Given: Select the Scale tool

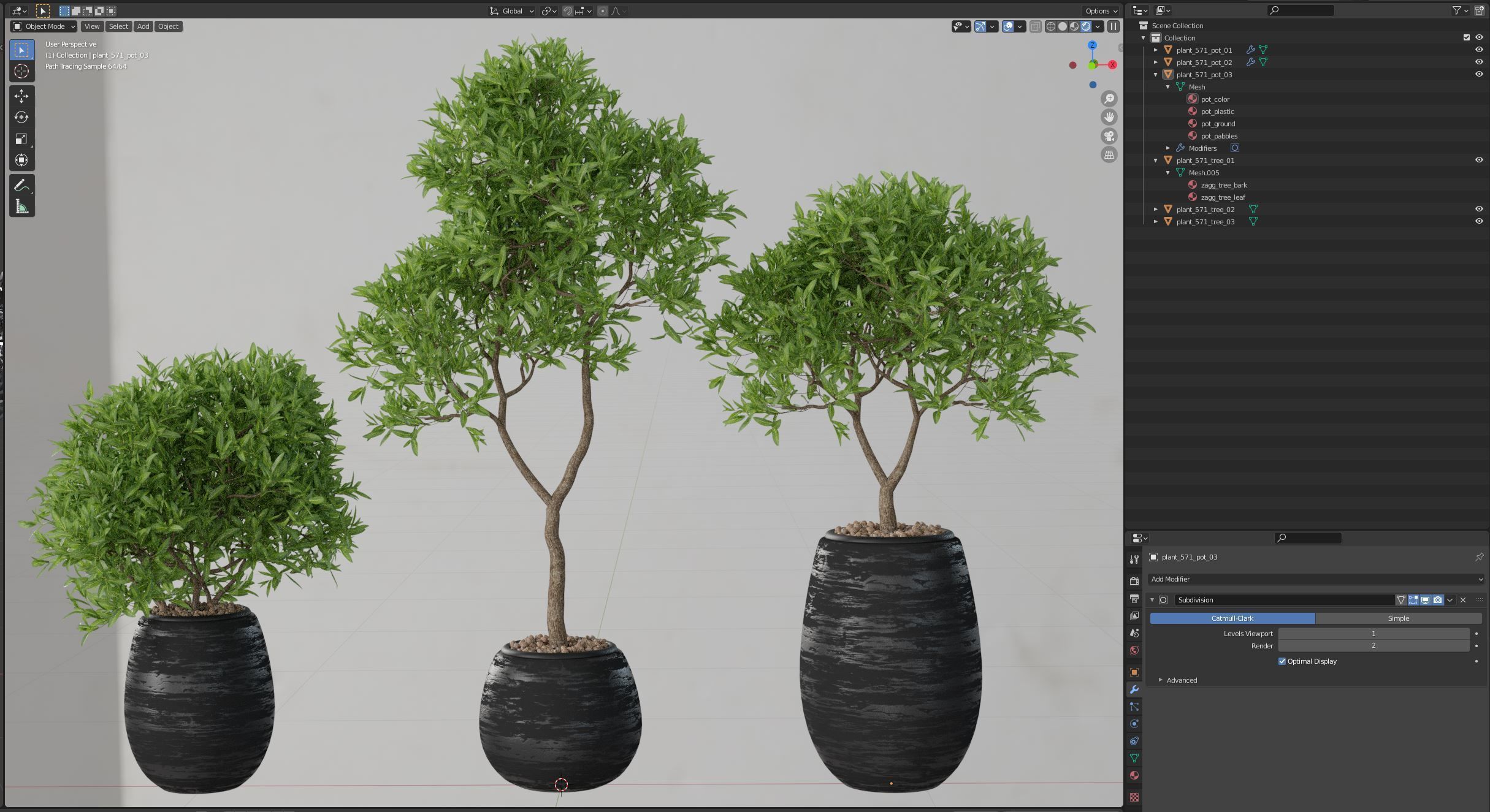Looking at the screenshot, I should click(21, 139).
